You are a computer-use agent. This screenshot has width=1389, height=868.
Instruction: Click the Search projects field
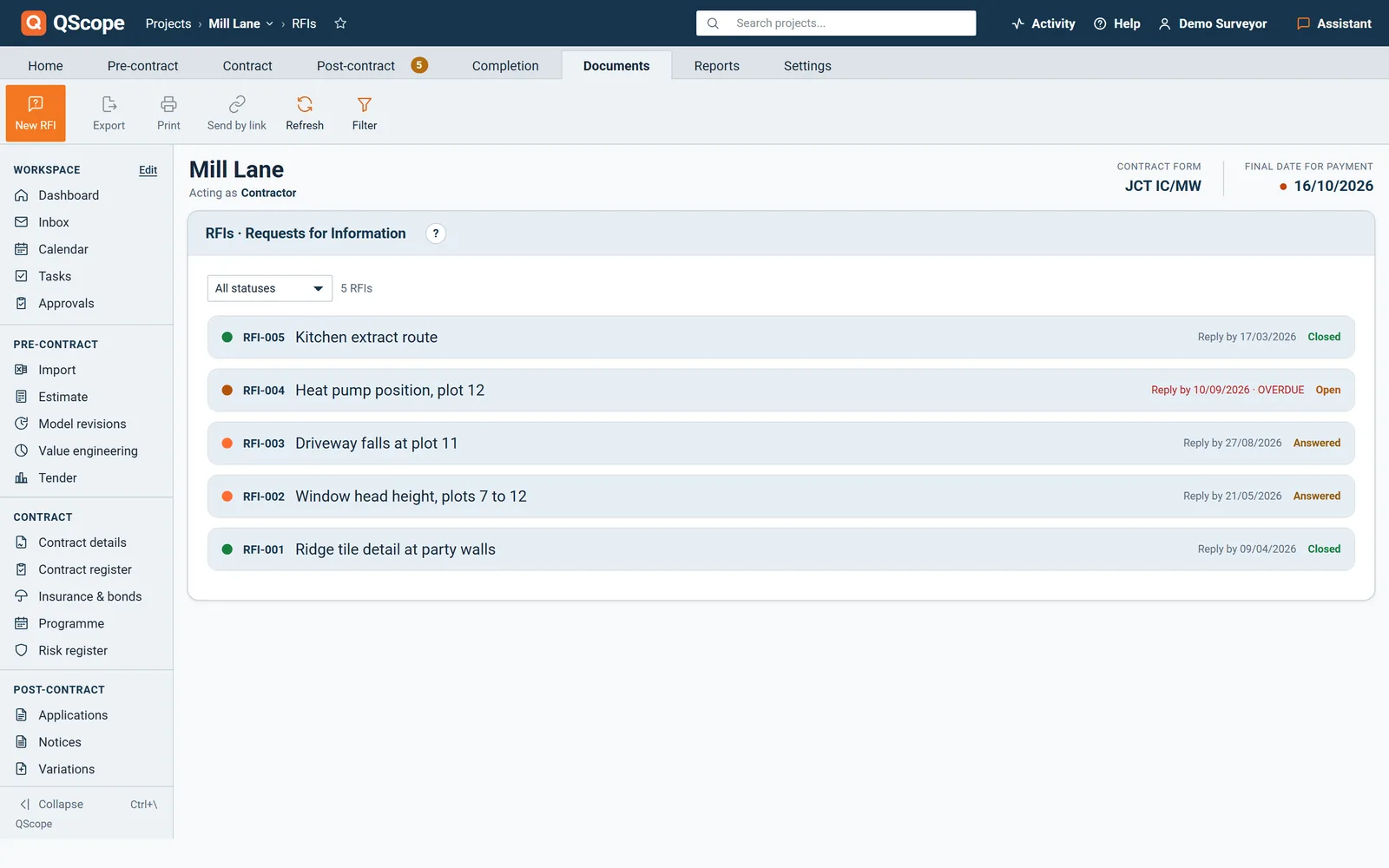pos(836,23)
